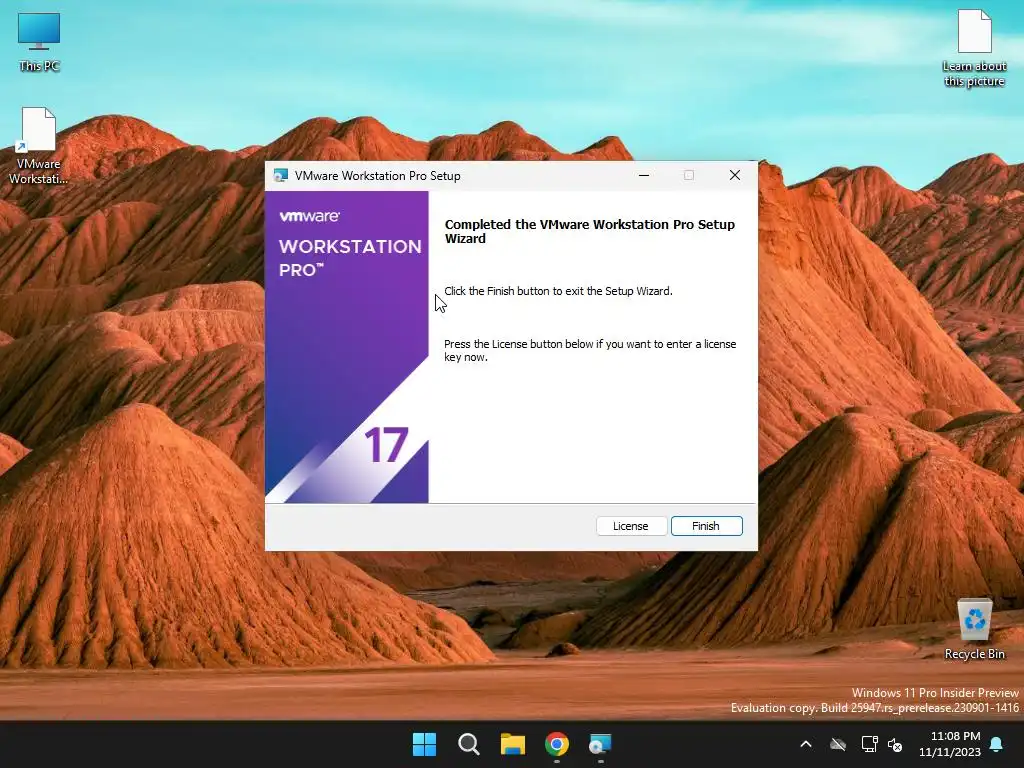This screenshot has width=1024, height=768.
Task: Click the muted volume tray icon
Action: pyautogui.click(x=895, y=744)
